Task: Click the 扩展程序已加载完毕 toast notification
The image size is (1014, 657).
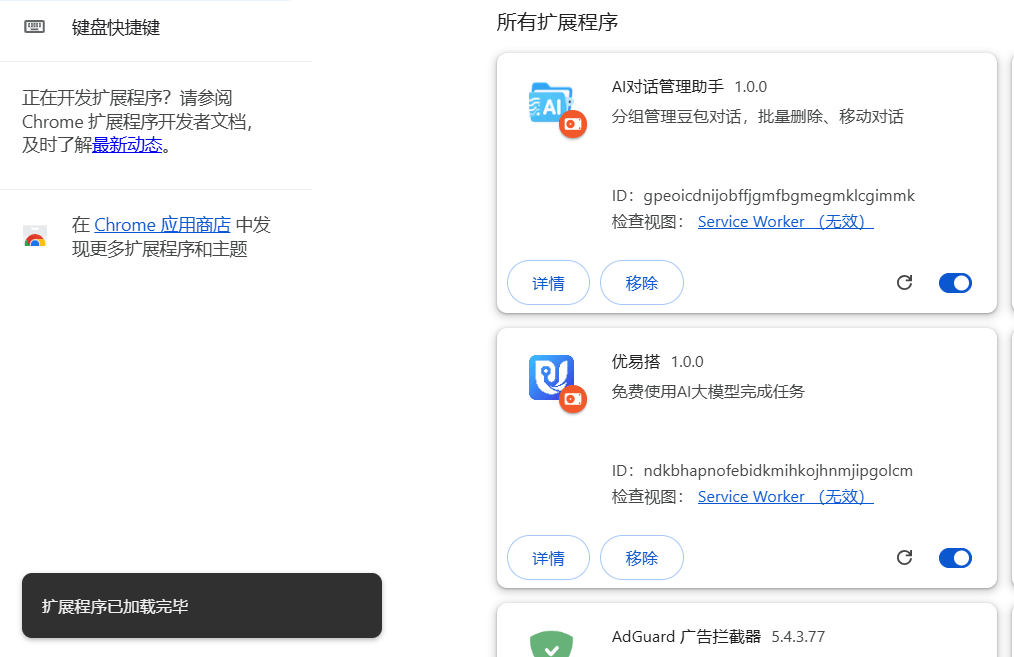Action: click(x=202, y=605)
